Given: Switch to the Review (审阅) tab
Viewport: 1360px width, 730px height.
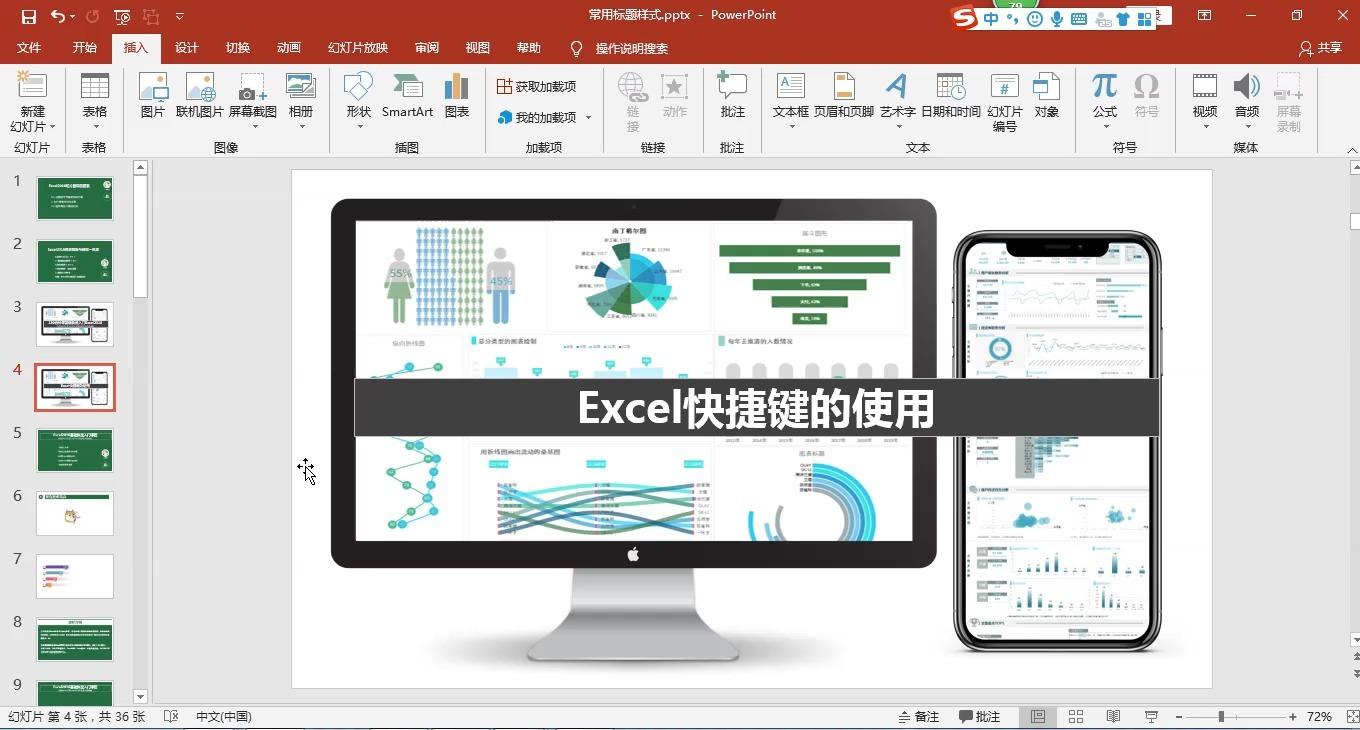Looking at the screenshot, I should click(427, 48).
